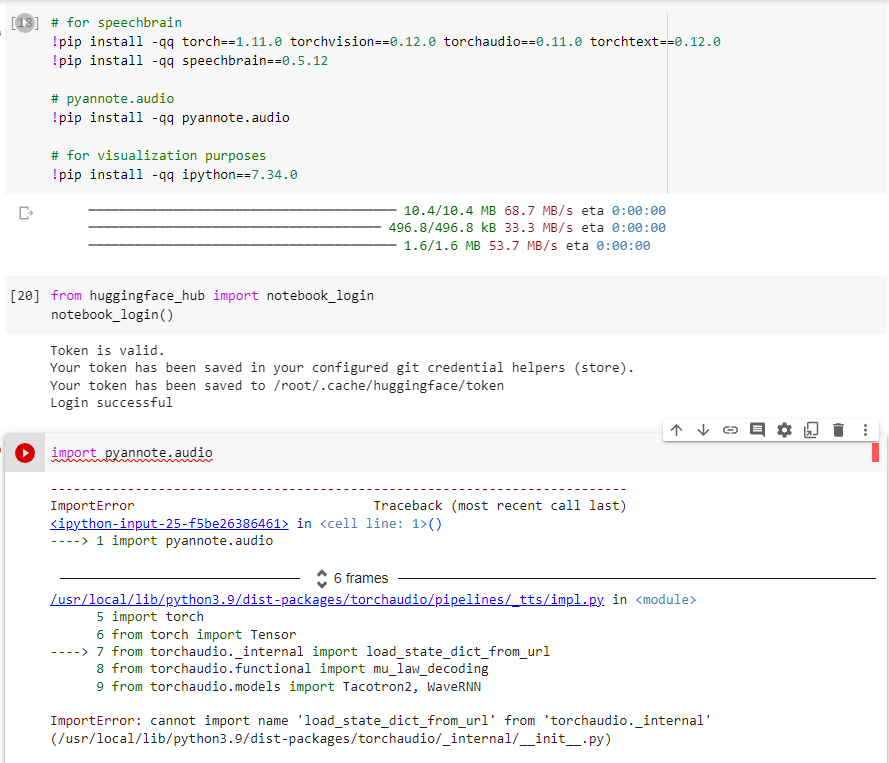Click the [13] execution badge on the pip cell

pyautogui.click(x=24, y=22)
